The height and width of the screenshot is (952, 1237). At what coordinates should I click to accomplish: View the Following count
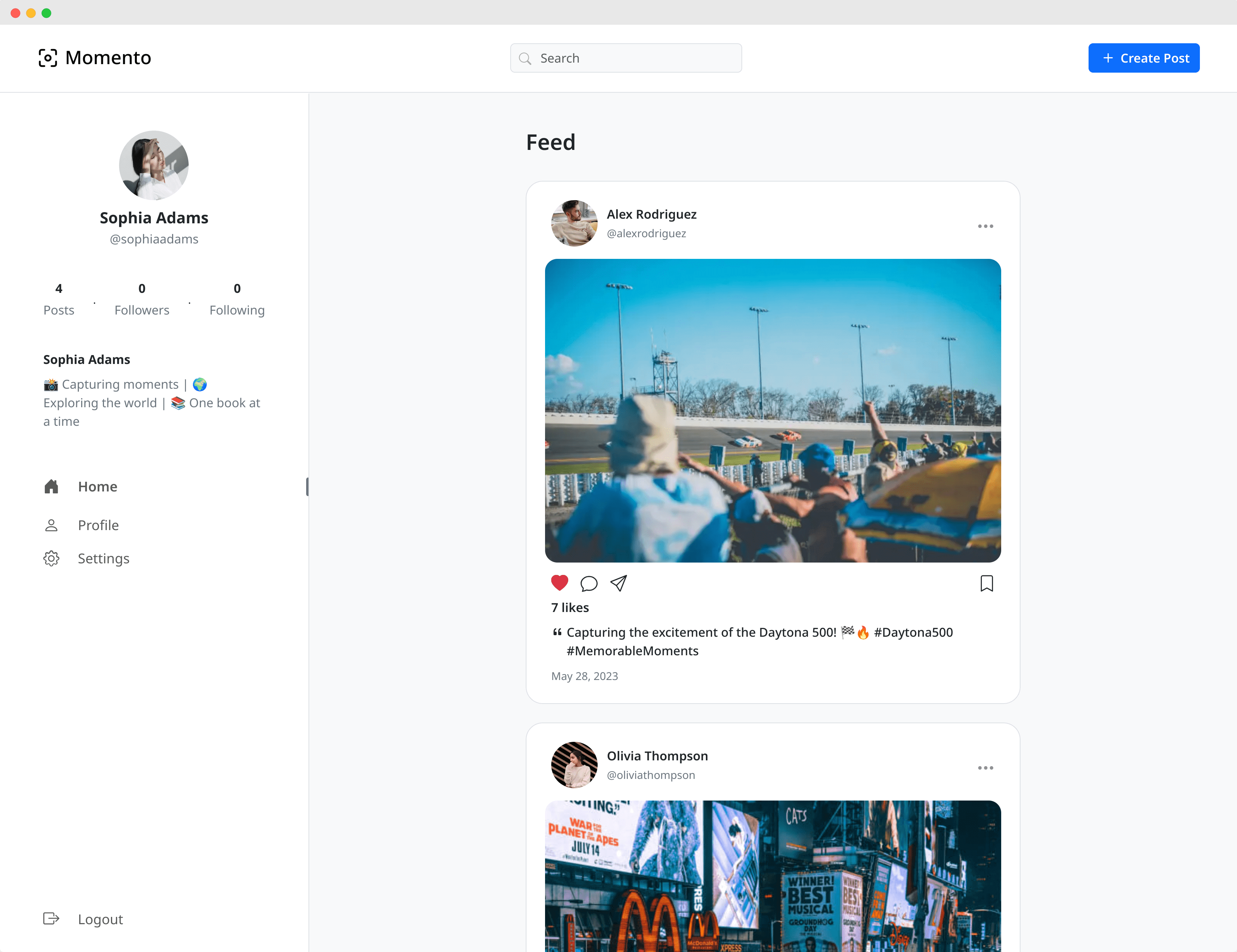point(237,299)
